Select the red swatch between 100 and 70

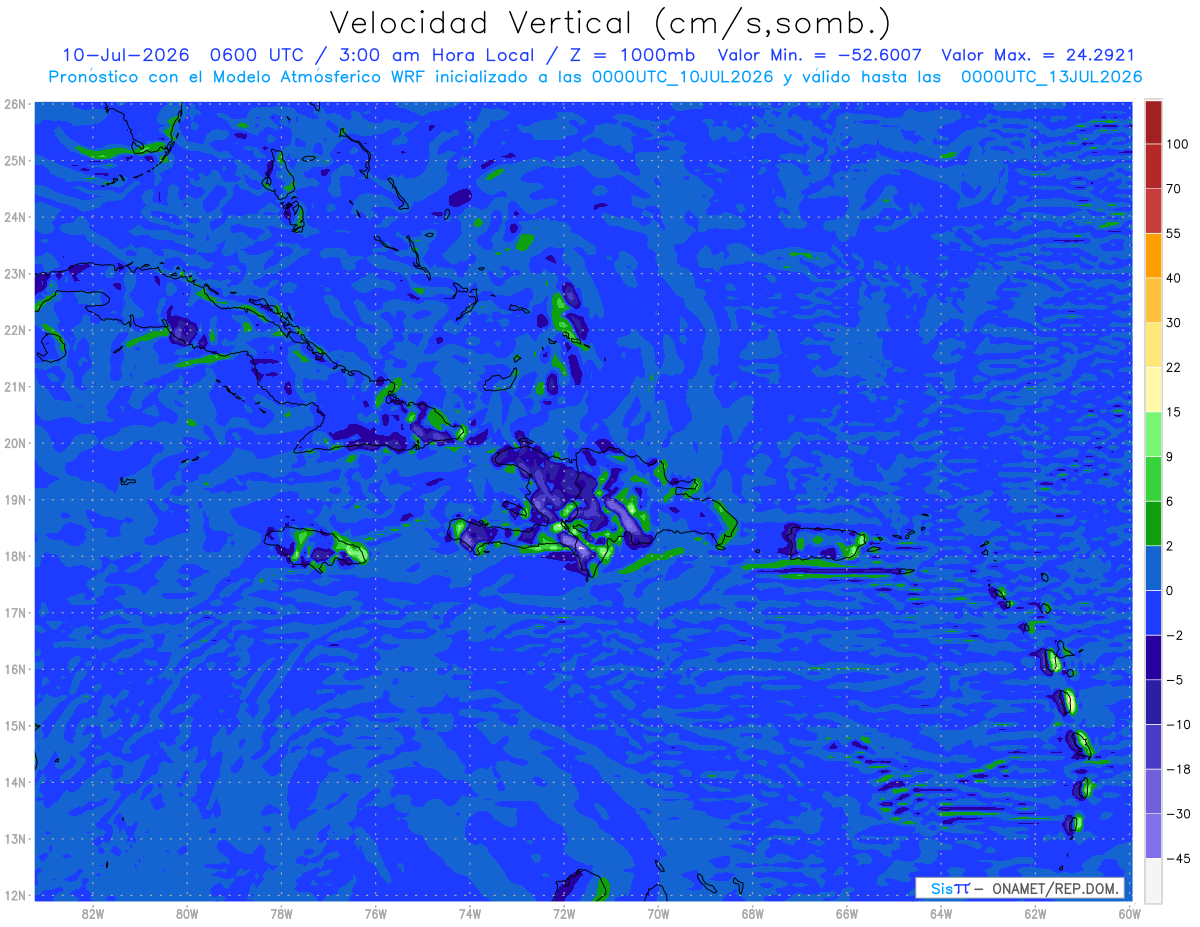1153,166
